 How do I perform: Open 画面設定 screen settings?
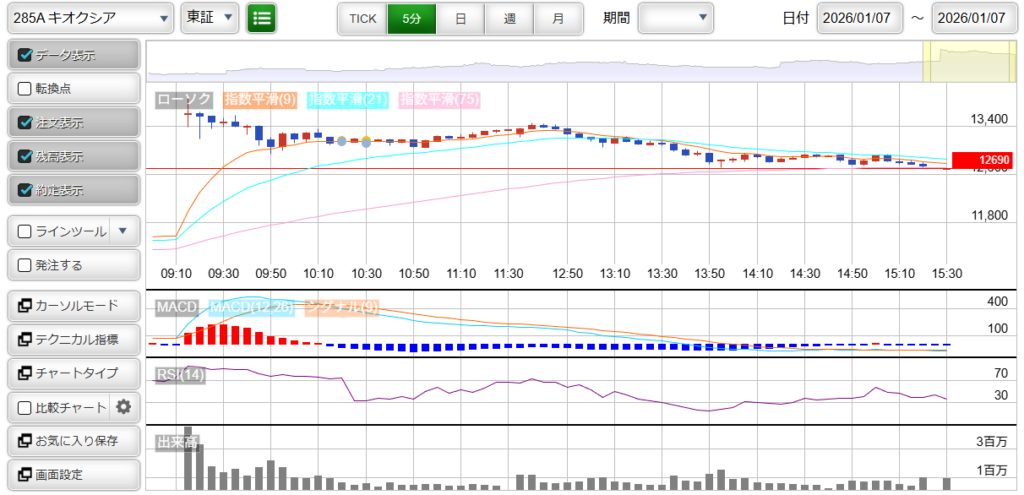72,474
